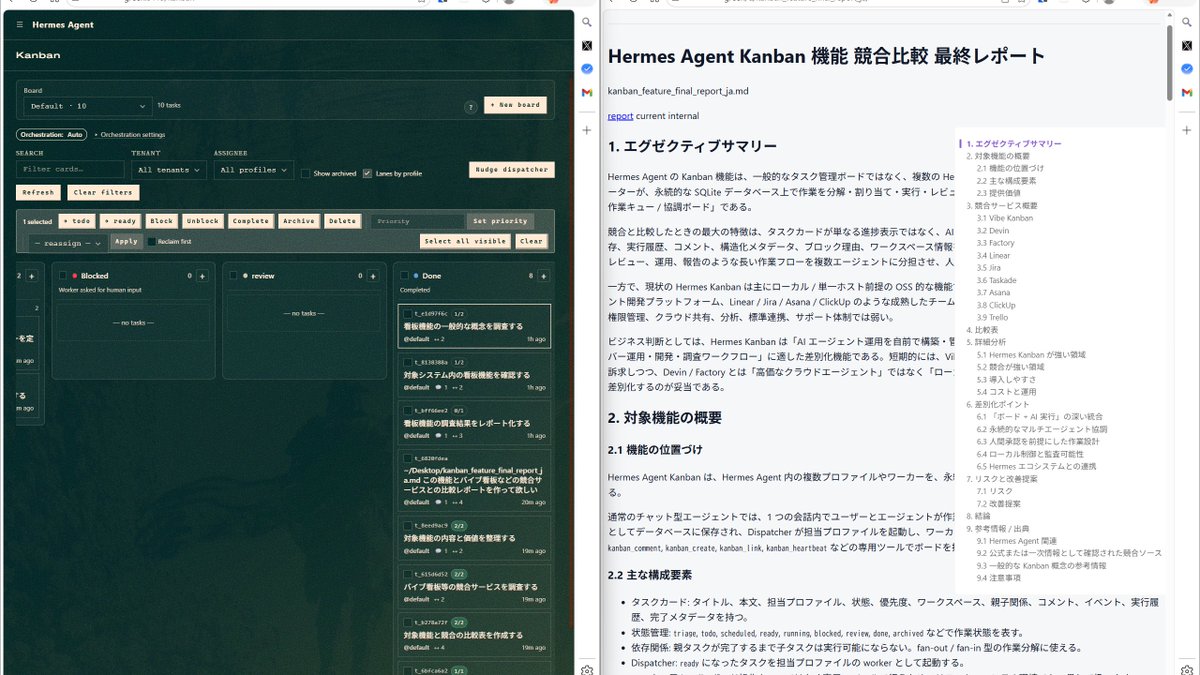This screenshot has height=675, width=1200.
Task: Click Clear filters button
Action: [104, 192]
